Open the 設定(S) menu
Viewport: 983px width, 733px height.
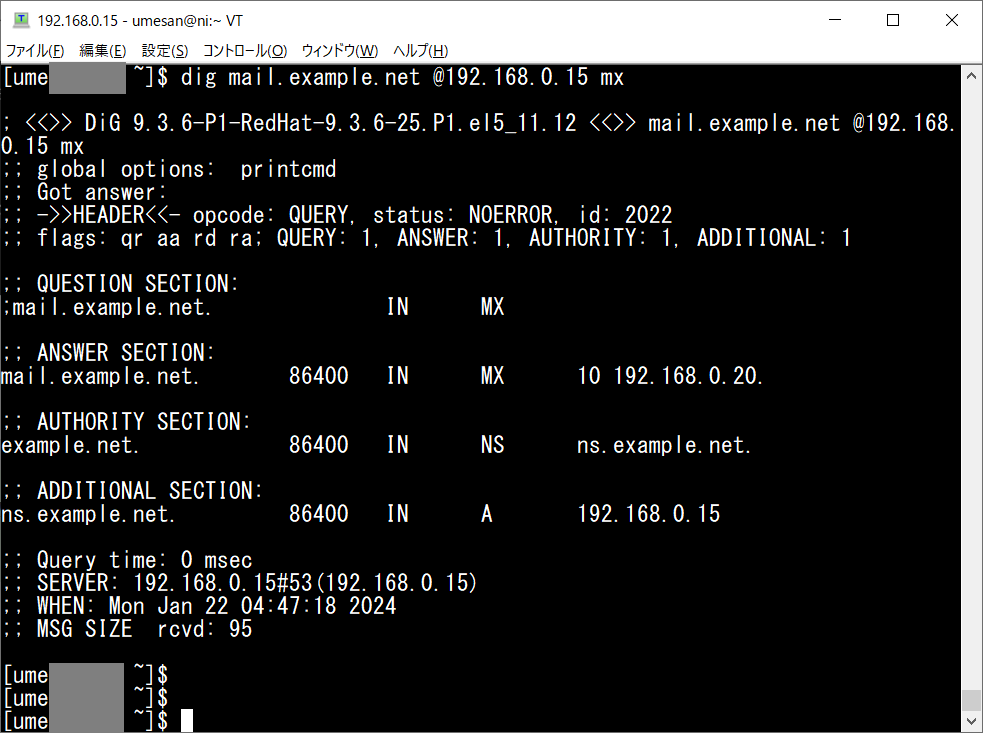coord(164,51)
